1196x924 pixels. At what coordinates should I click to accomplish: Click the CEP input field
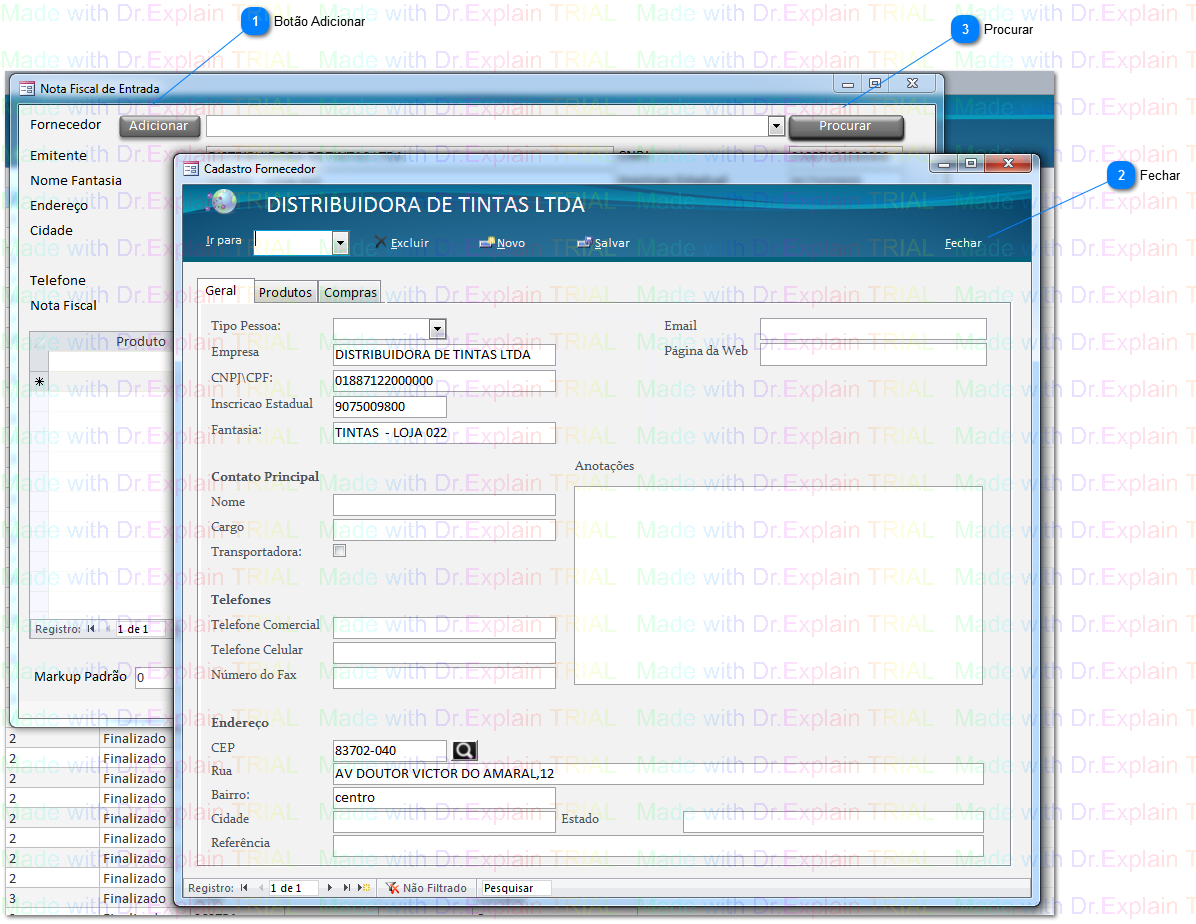[390, 751]
